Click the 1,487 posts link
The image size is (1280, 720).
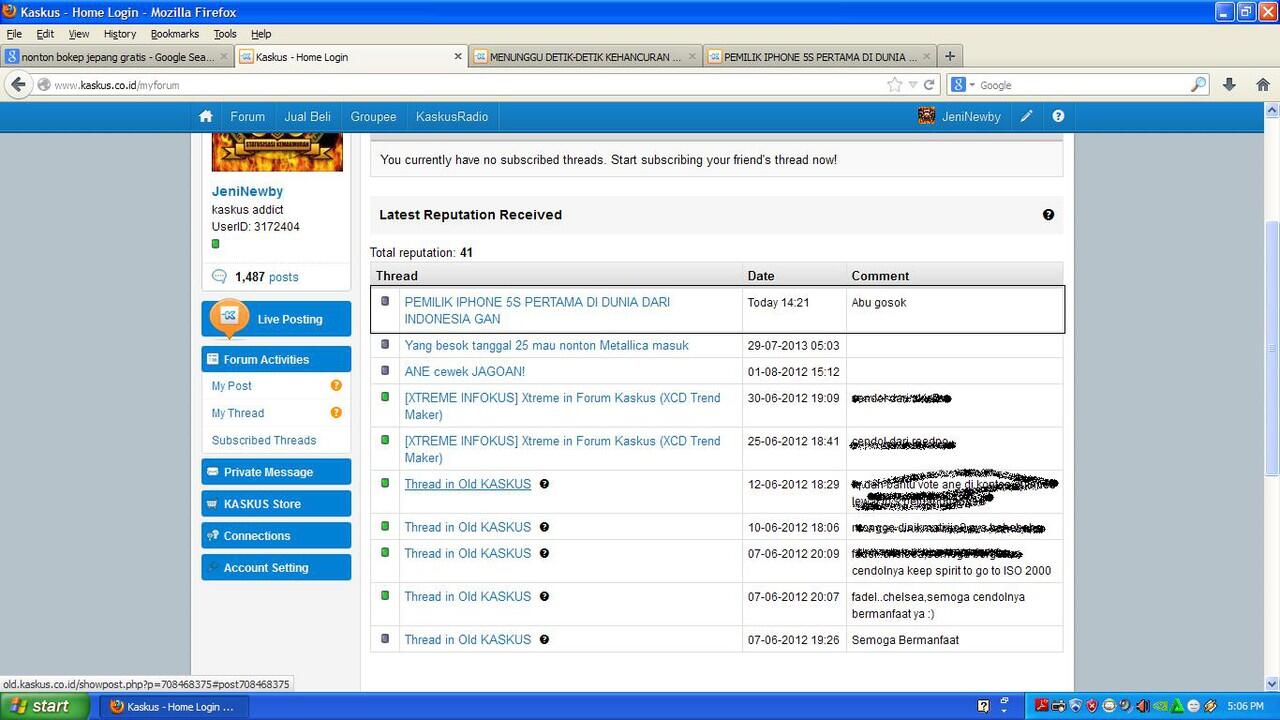[x=267, y=277]
